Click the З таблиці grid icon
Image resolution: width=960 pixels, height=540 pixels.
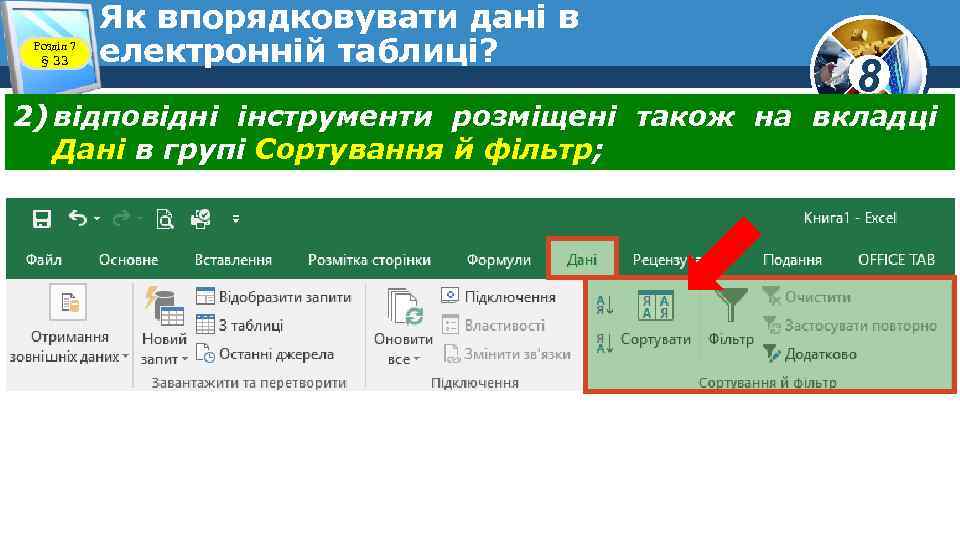[205, 324]
